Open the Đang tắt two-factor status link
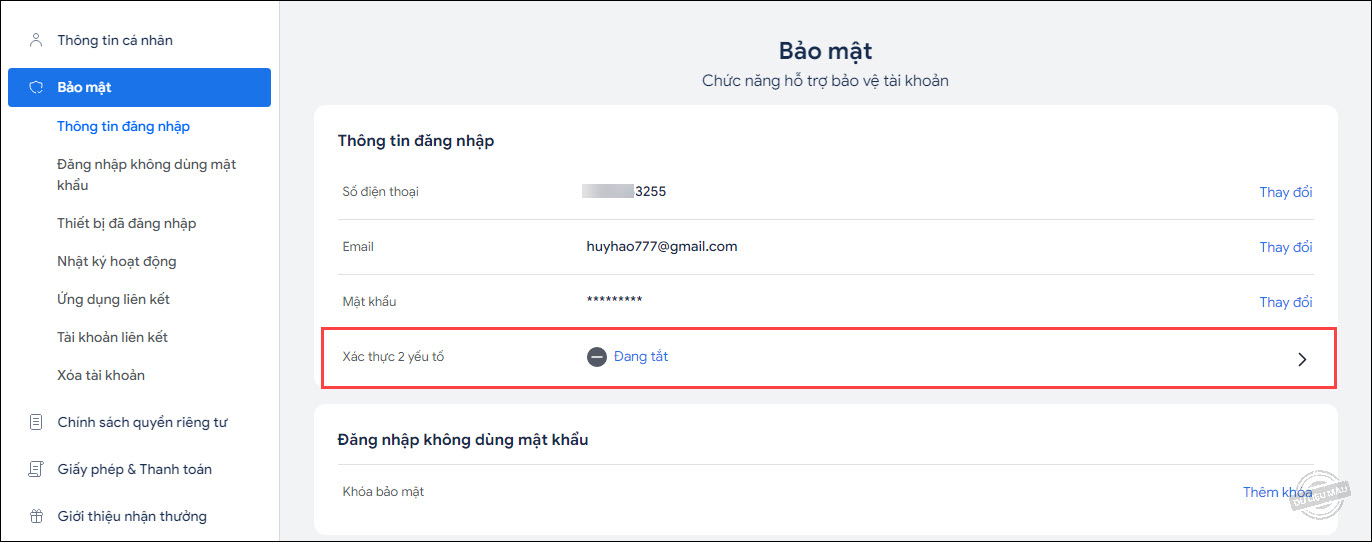 (641, 356)
